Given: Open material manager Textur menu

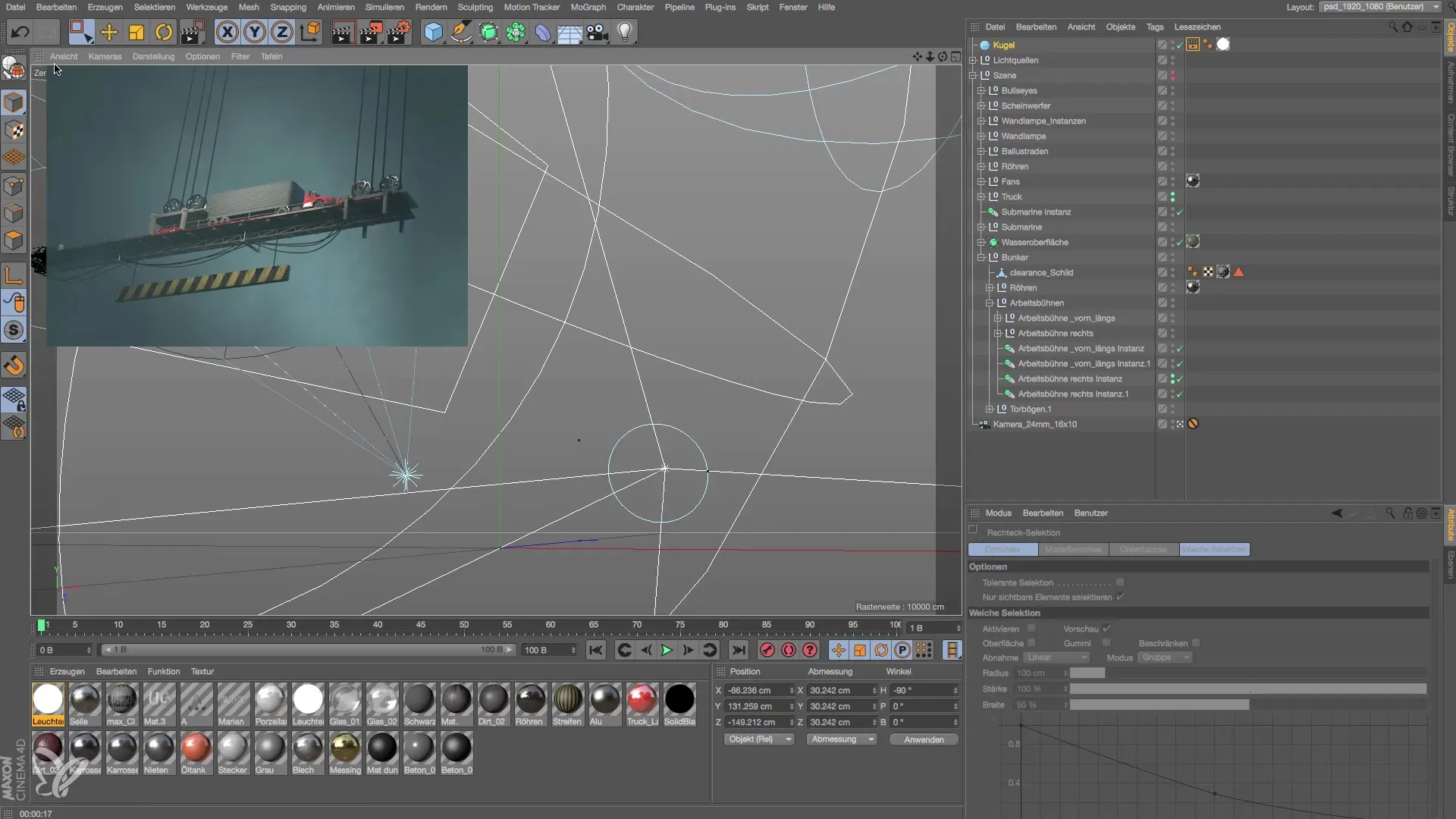Looking at the screenshot, I should [202, 671].
